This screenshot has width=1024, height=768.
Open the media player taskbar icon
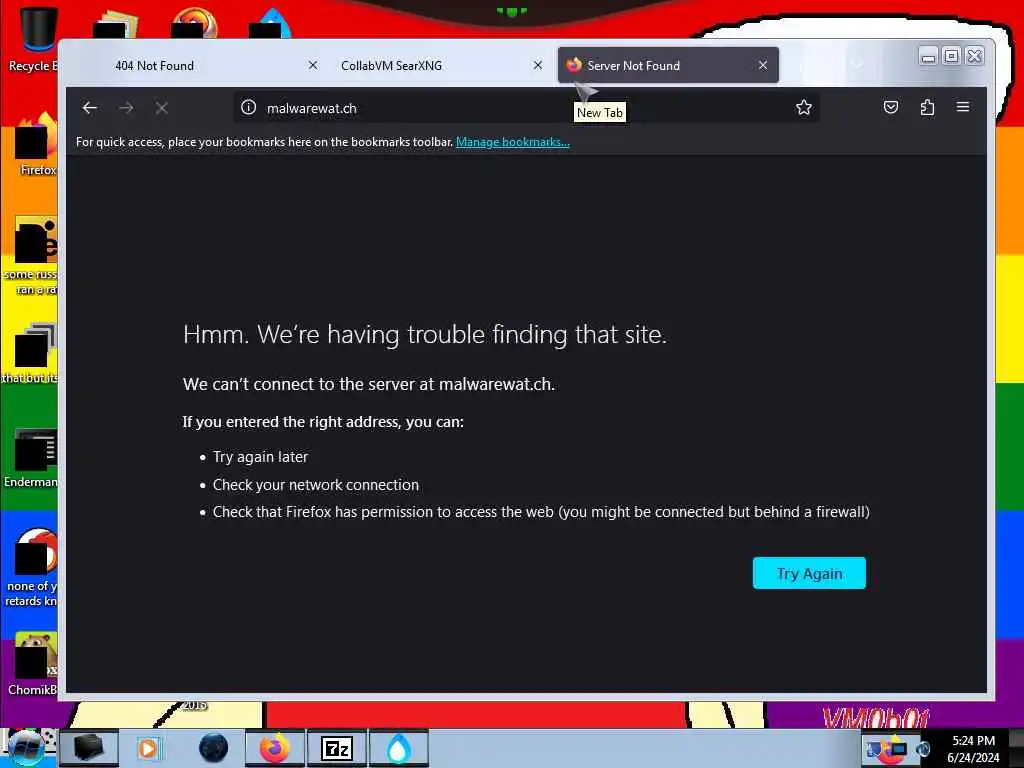149,748
